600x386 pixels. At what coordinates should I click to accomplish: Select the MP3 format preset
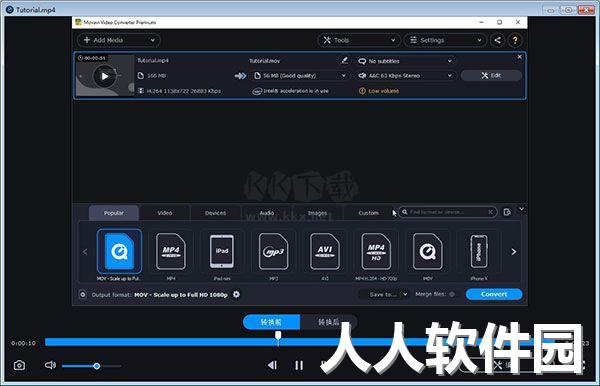274,255
